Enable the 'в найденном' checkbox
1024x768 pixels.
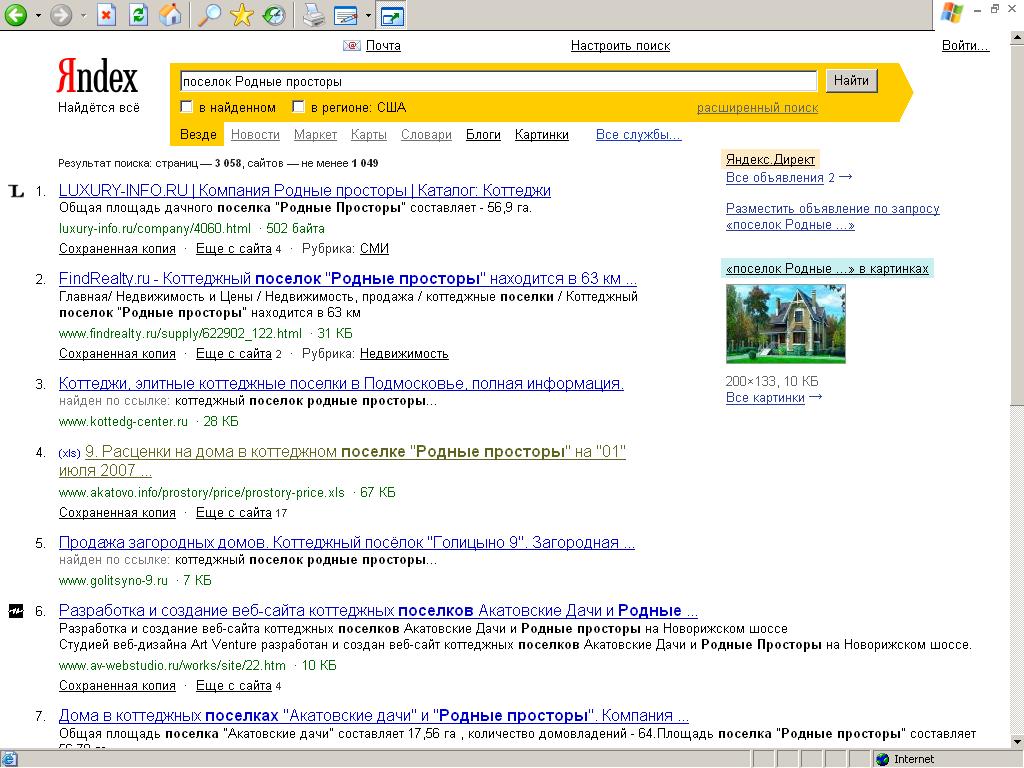[186, 105]
